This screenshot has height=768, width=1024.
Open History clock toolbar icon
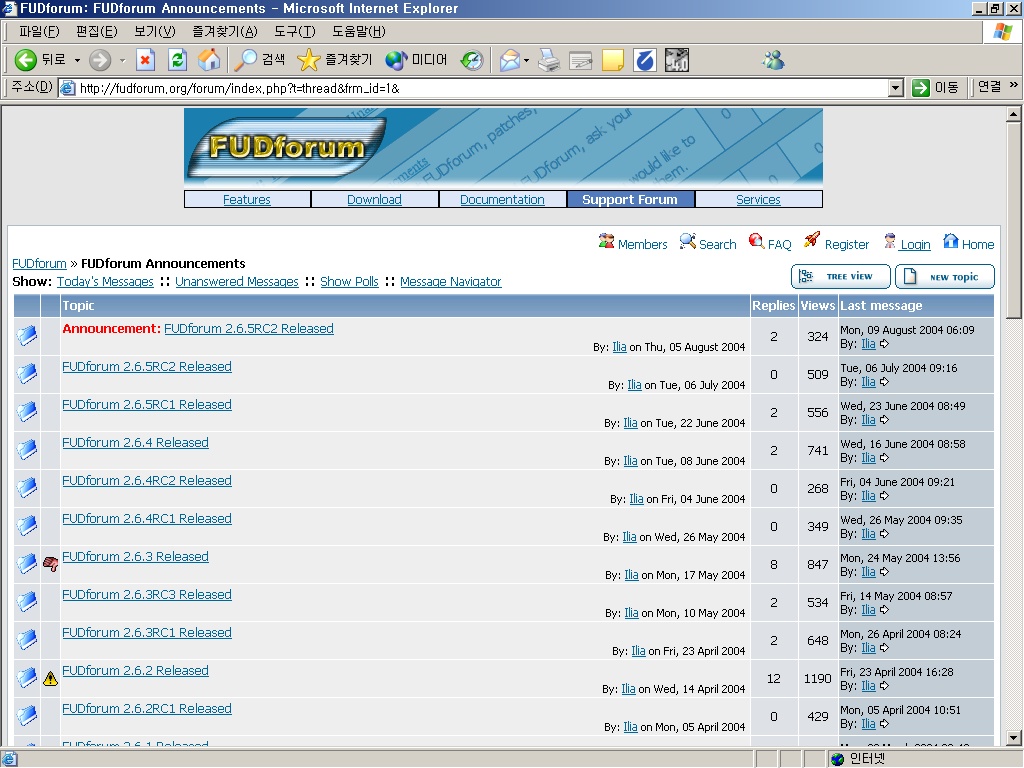pos(472,60)
